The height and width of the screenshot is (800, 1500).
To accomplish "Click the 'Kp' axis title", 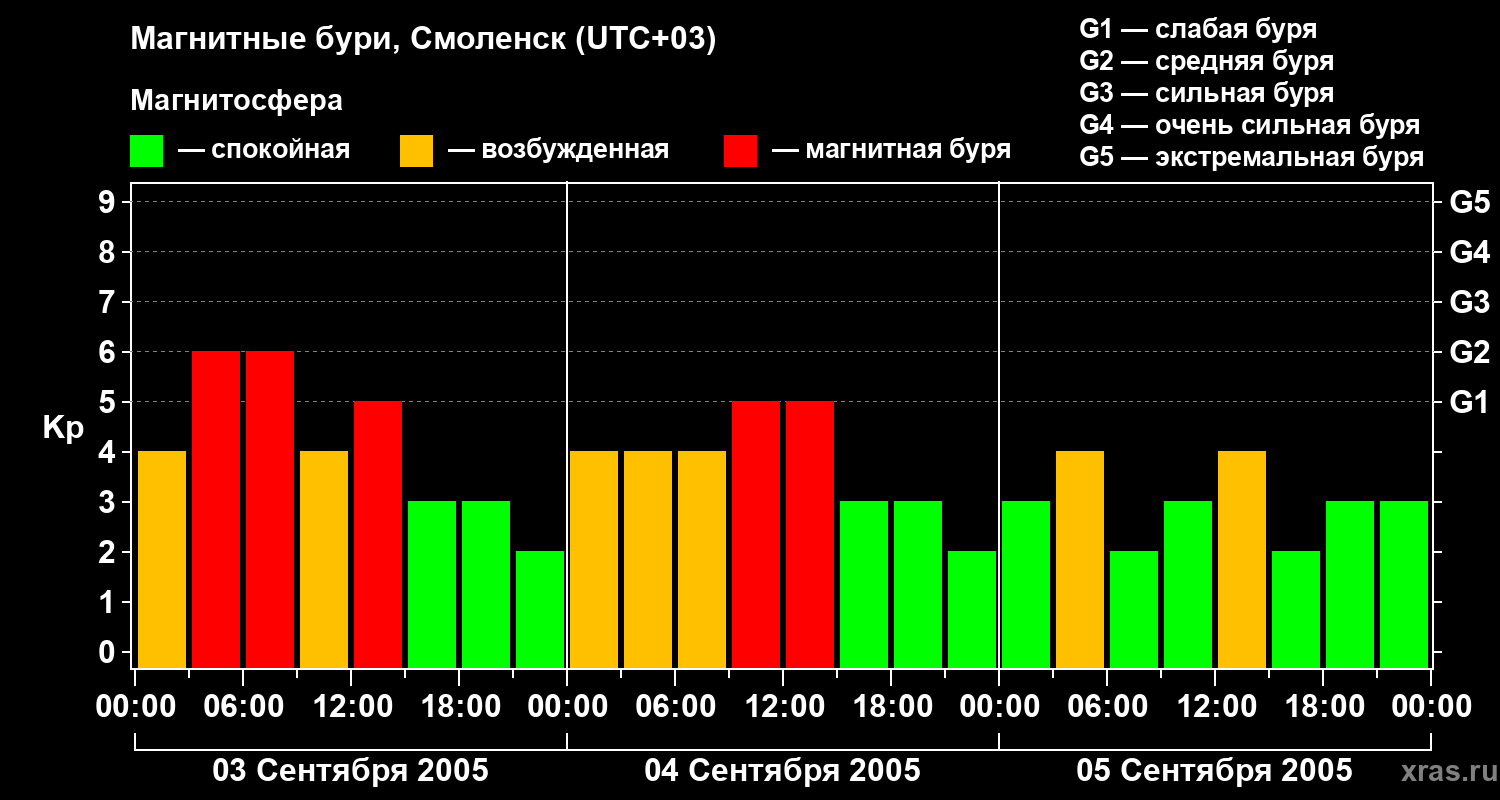I will coord(63,428).
